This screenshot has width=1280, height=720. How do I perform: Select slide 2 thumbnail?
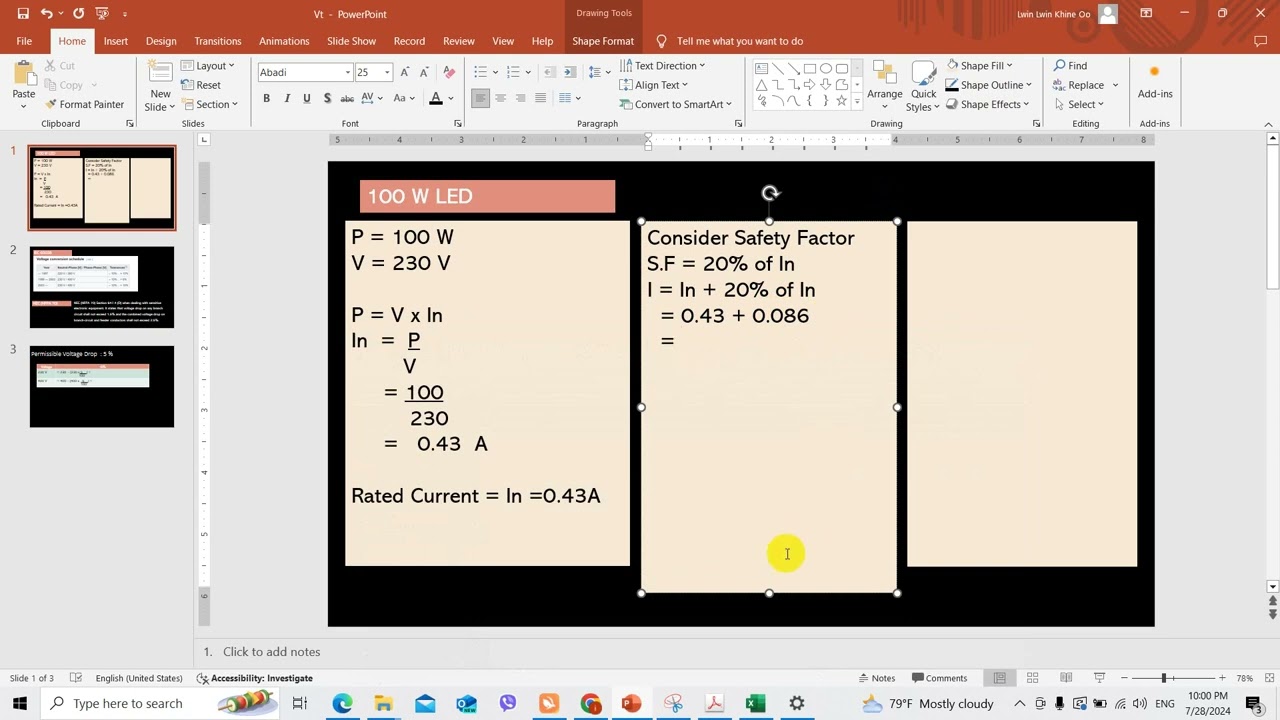(x=102, y=287)
